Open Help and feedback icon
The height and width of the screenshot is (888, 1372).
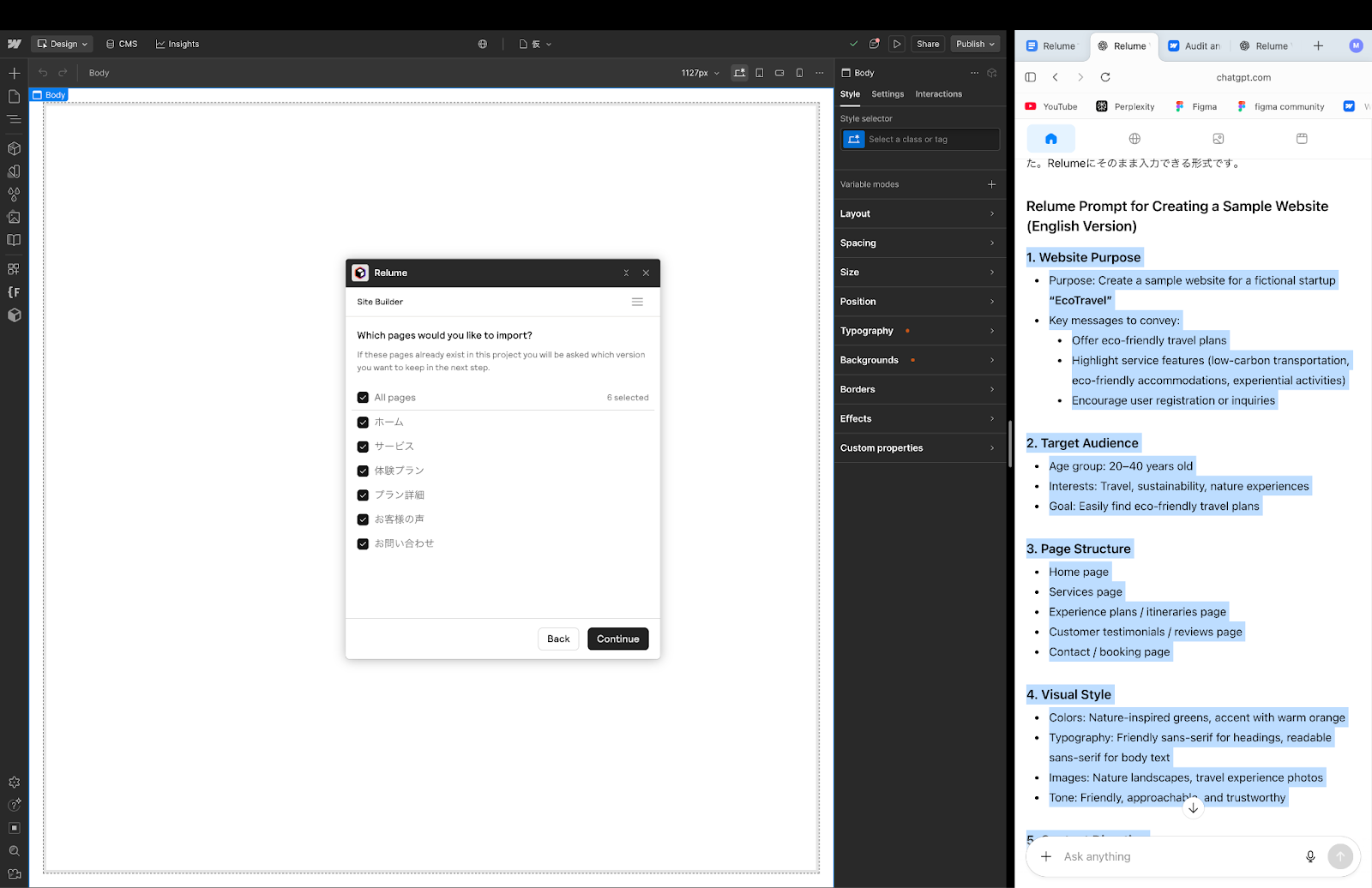pyautogui.click(x=15, y=805)
